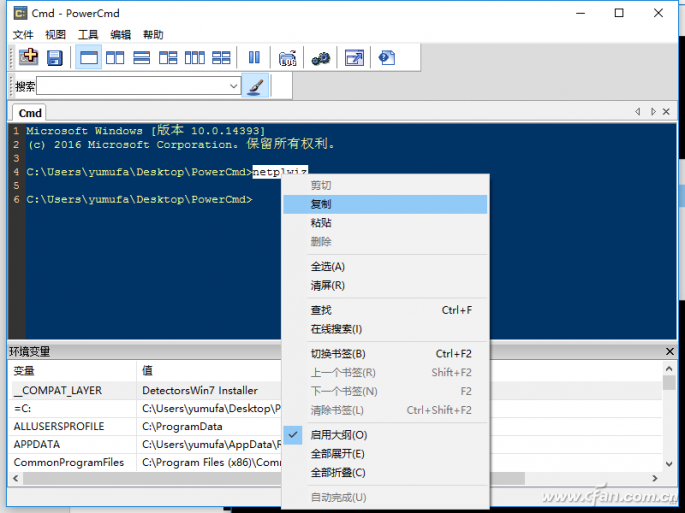Select the stacked horizontal panes layout icon
Viewport: 685px width, 513px height.
click(142, 58)
